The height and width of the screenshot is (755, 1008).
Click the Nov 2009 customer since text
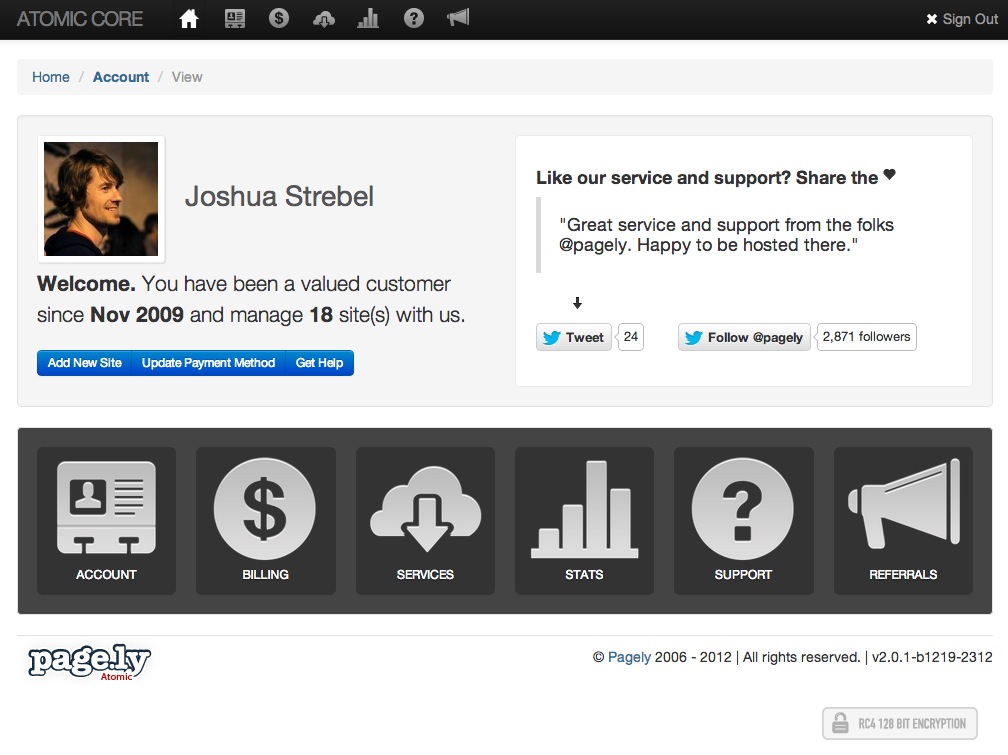(x=137, y=315)
